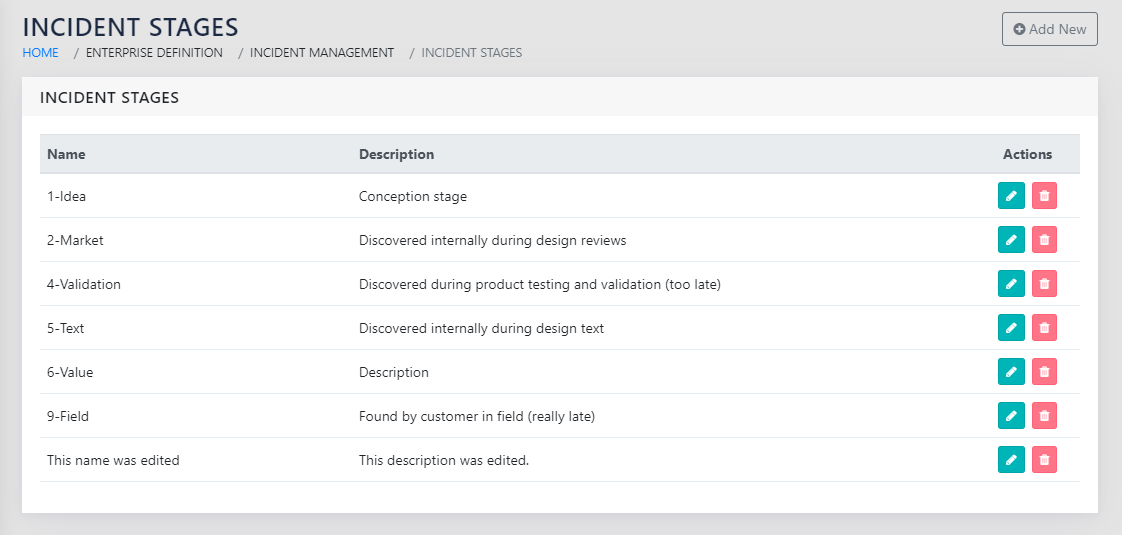Navigate to Incident Management breadcrumb
The image size is (1122, 535).
point(322,53)
